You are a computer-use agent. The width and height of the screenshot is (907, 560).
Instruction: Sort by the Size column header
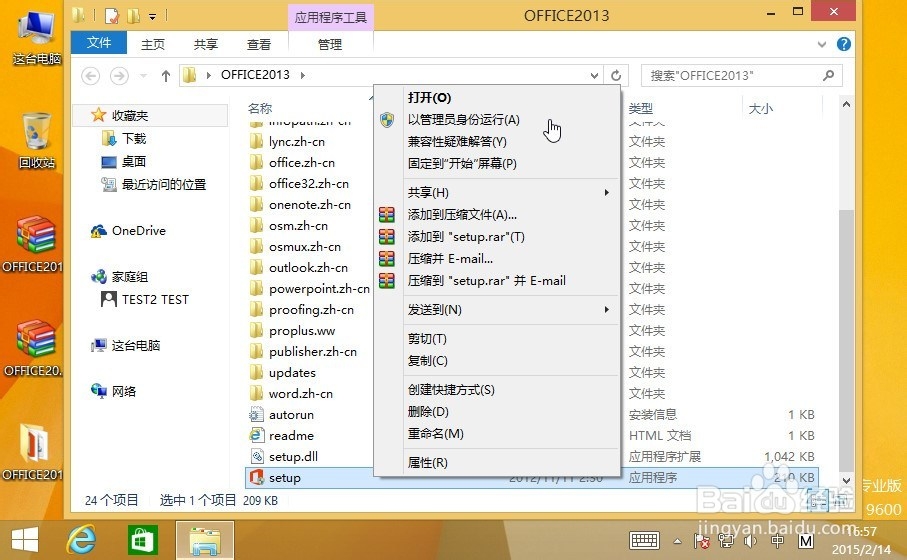point(761,108)
